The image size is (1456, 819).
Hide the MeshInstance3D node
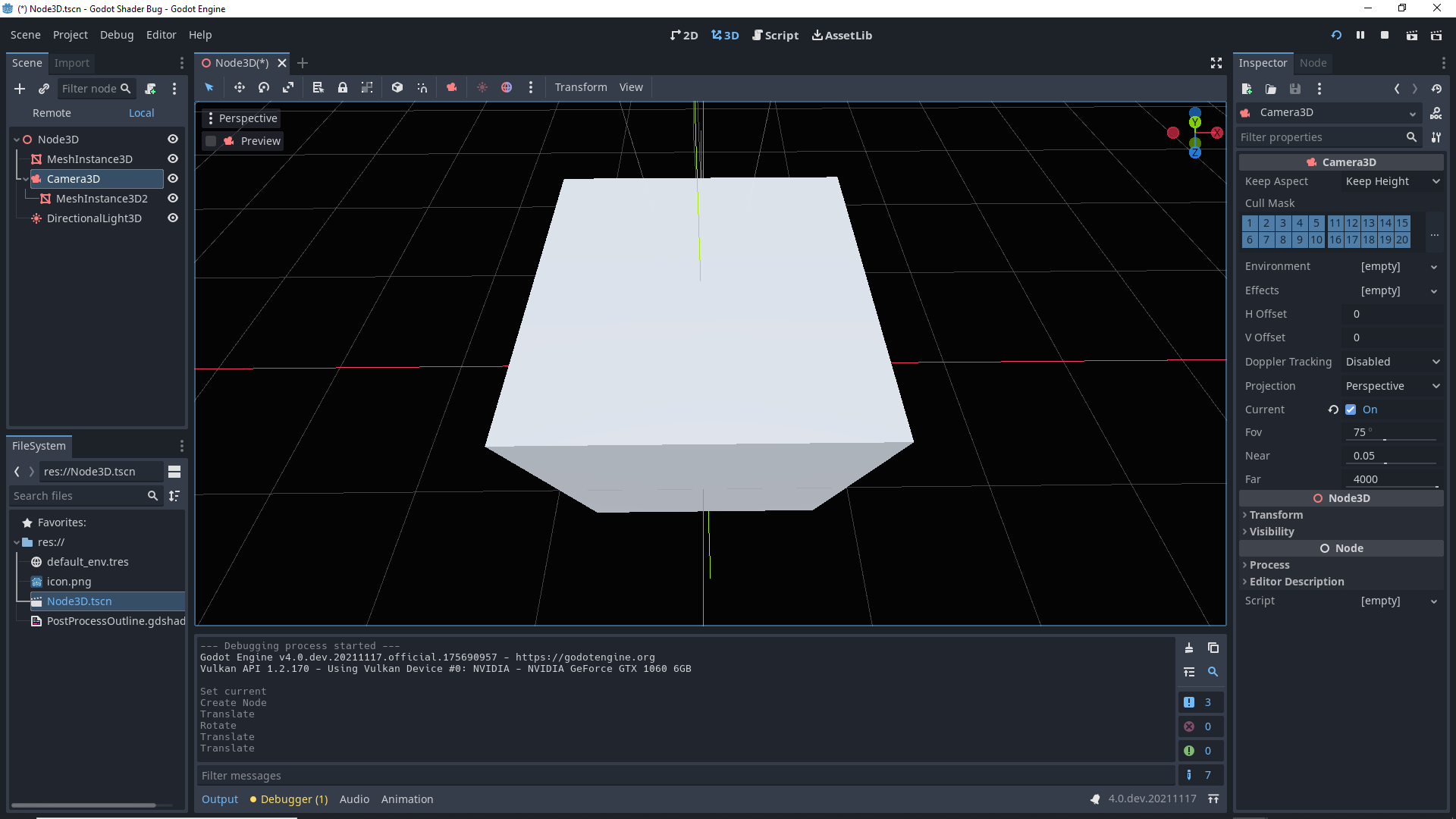point(172,158)
